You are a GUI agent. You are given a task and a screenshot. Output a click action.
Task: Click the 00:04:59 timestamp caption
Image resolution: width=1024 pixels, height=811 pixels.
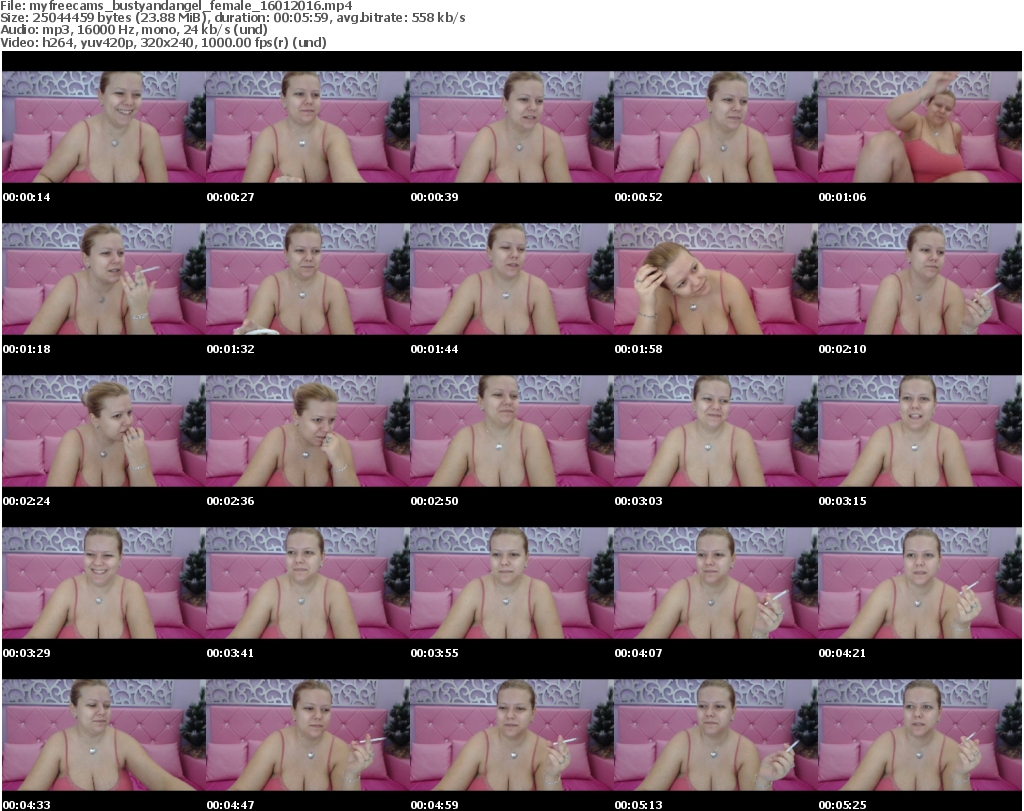(434, 805)
